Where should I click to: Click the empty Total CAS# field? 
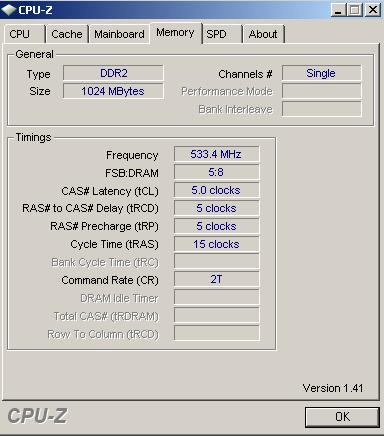(216, 315)
